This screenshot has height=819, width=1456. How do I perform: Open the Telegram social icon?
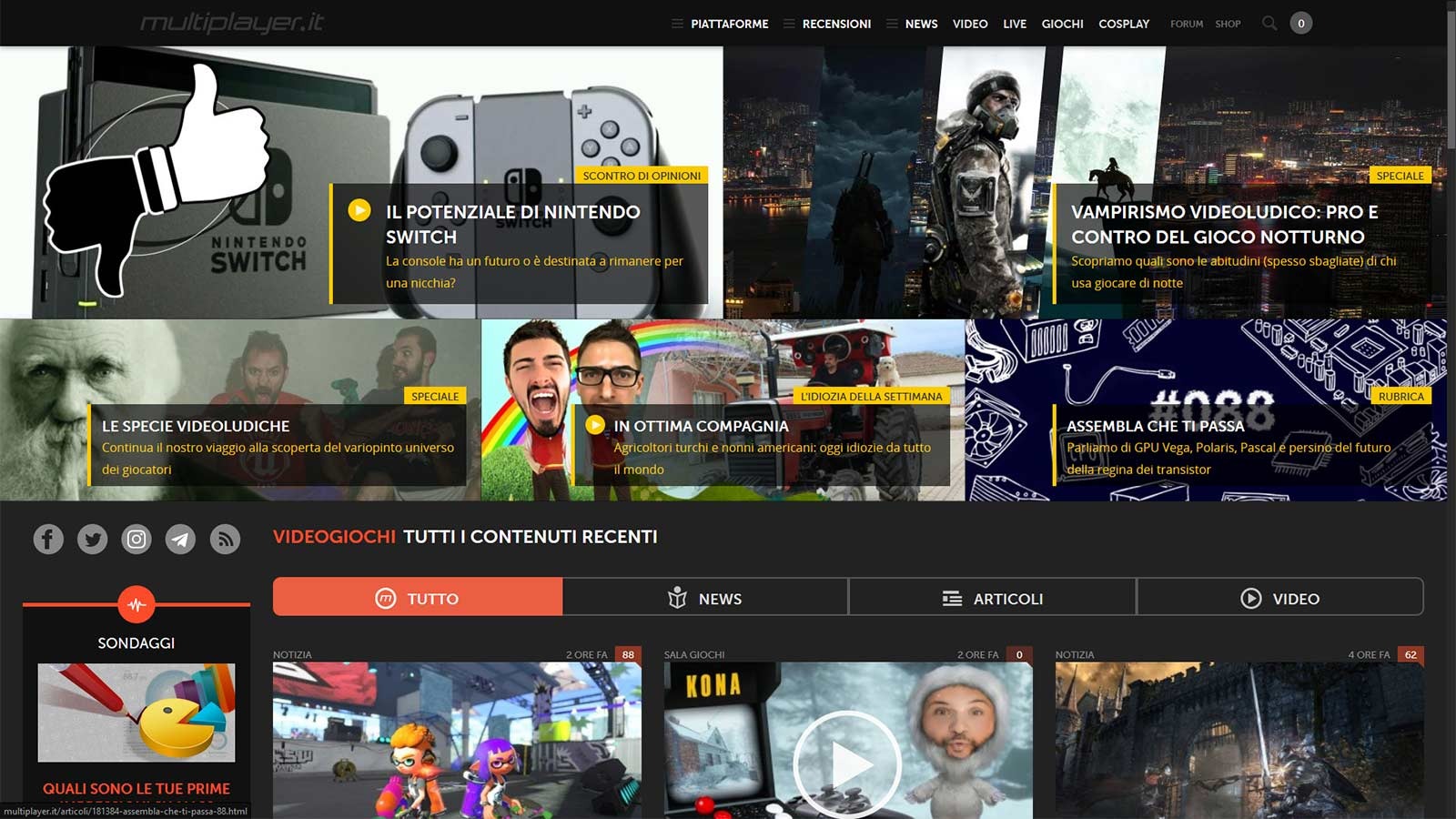[180, 540]
